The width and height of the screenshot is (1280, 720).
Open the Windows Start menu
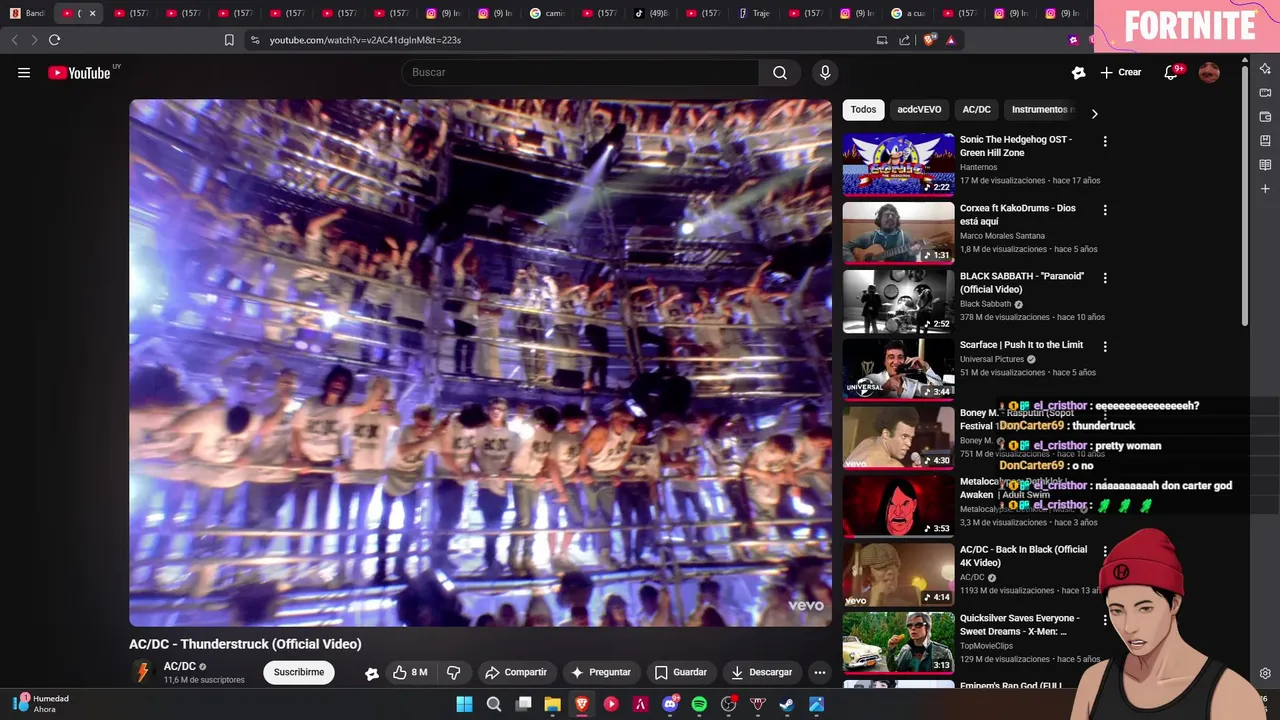tap(464, 704)
